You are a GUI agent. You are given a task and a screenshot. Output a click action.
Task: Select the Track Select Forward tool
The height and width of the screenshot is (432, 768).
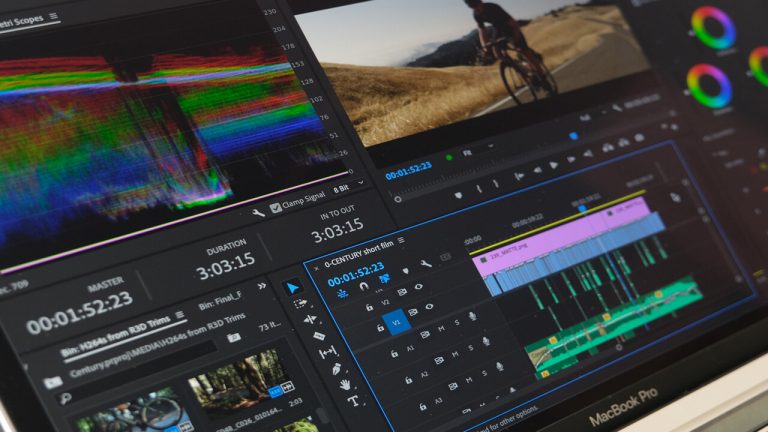(x=298, y=302)
